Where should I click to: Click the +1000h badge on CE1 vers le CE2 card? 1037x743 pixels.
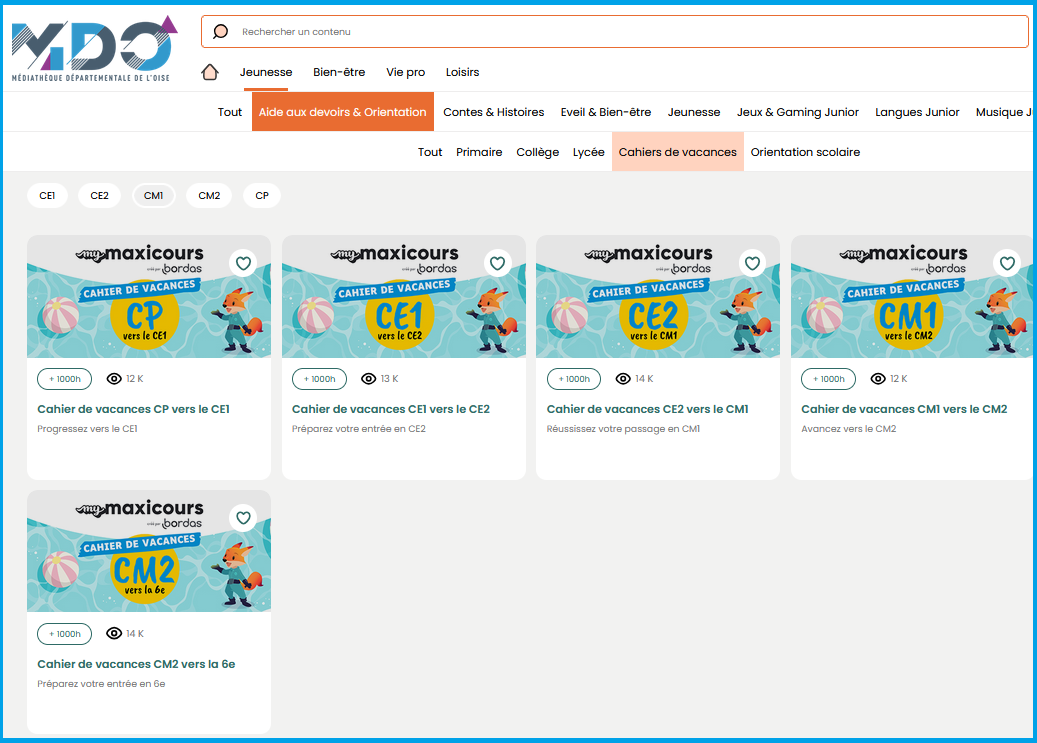coord(319,379)
